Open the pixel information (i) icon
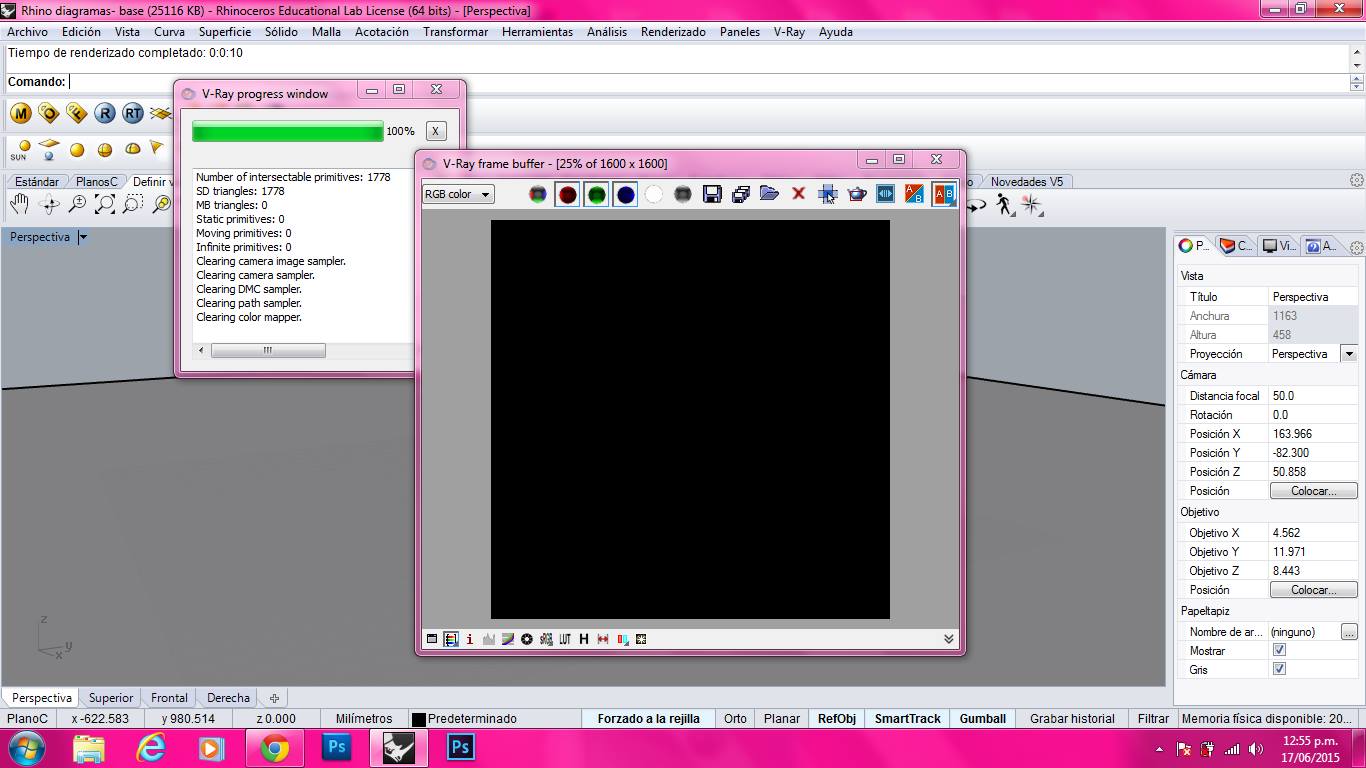The width and height of the screenshot is (1366, 768). tap(470, 639)
